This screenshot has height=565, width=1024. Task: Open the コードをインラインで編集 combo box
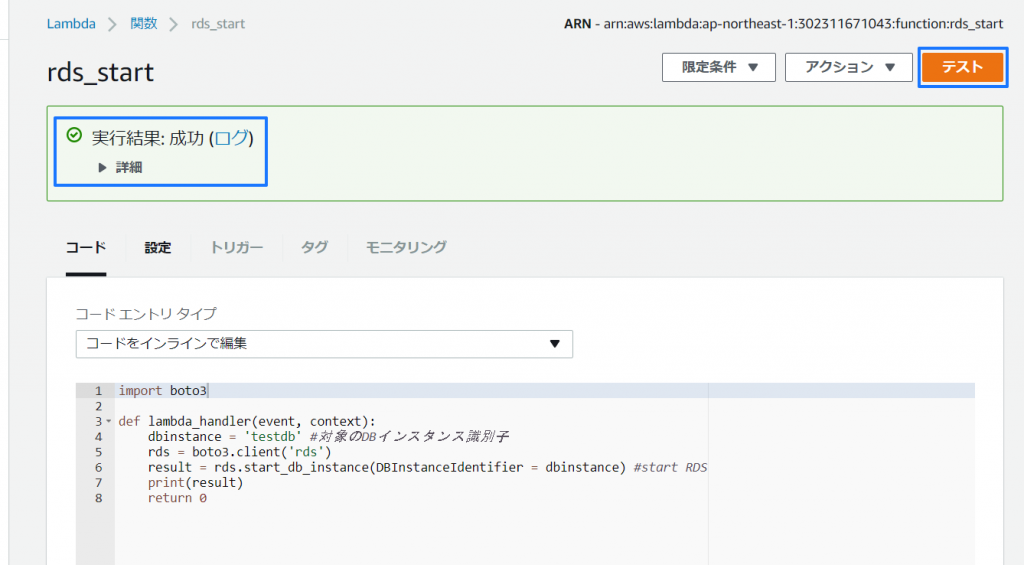[x=324, y=344]
